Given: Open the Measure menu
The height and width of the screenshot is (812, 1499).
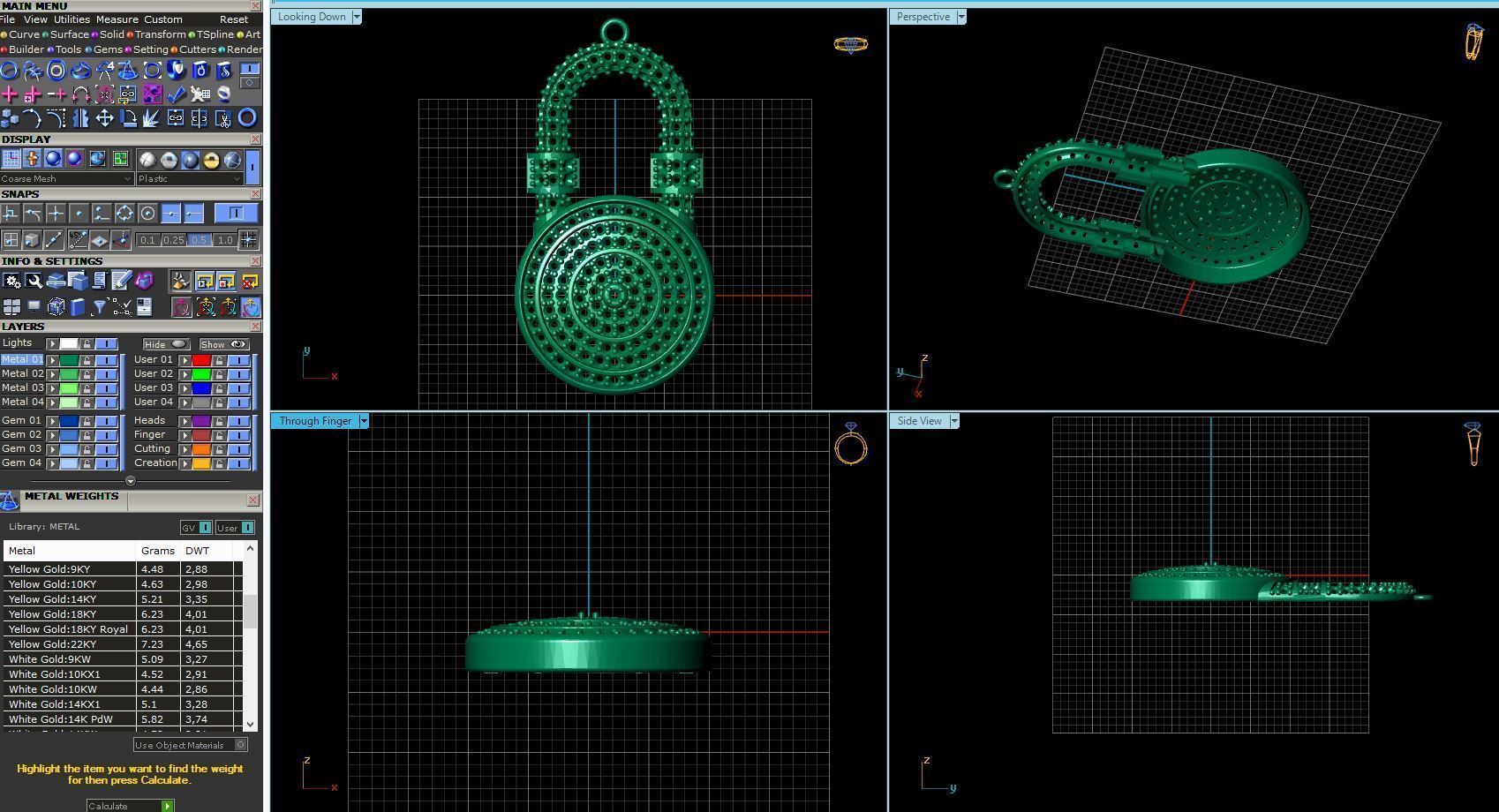Looking at the screenshot, I should 117,19.
